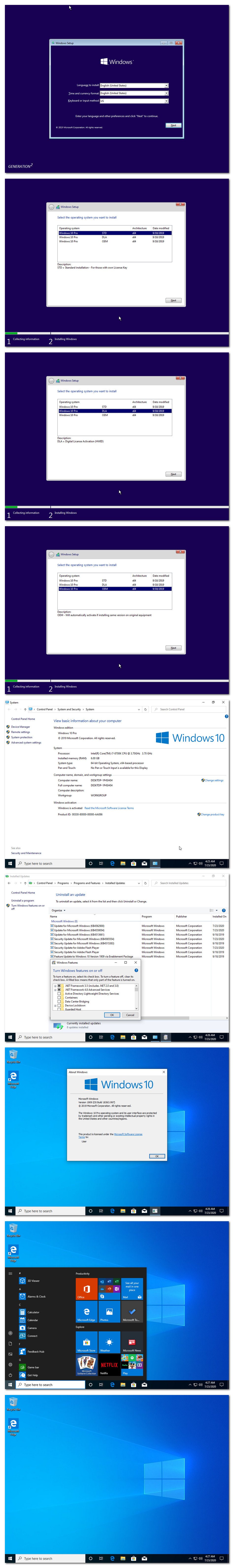Click the Windows Features list scrollbar
Screen dimensions: 234x1568
click(137, 996)
